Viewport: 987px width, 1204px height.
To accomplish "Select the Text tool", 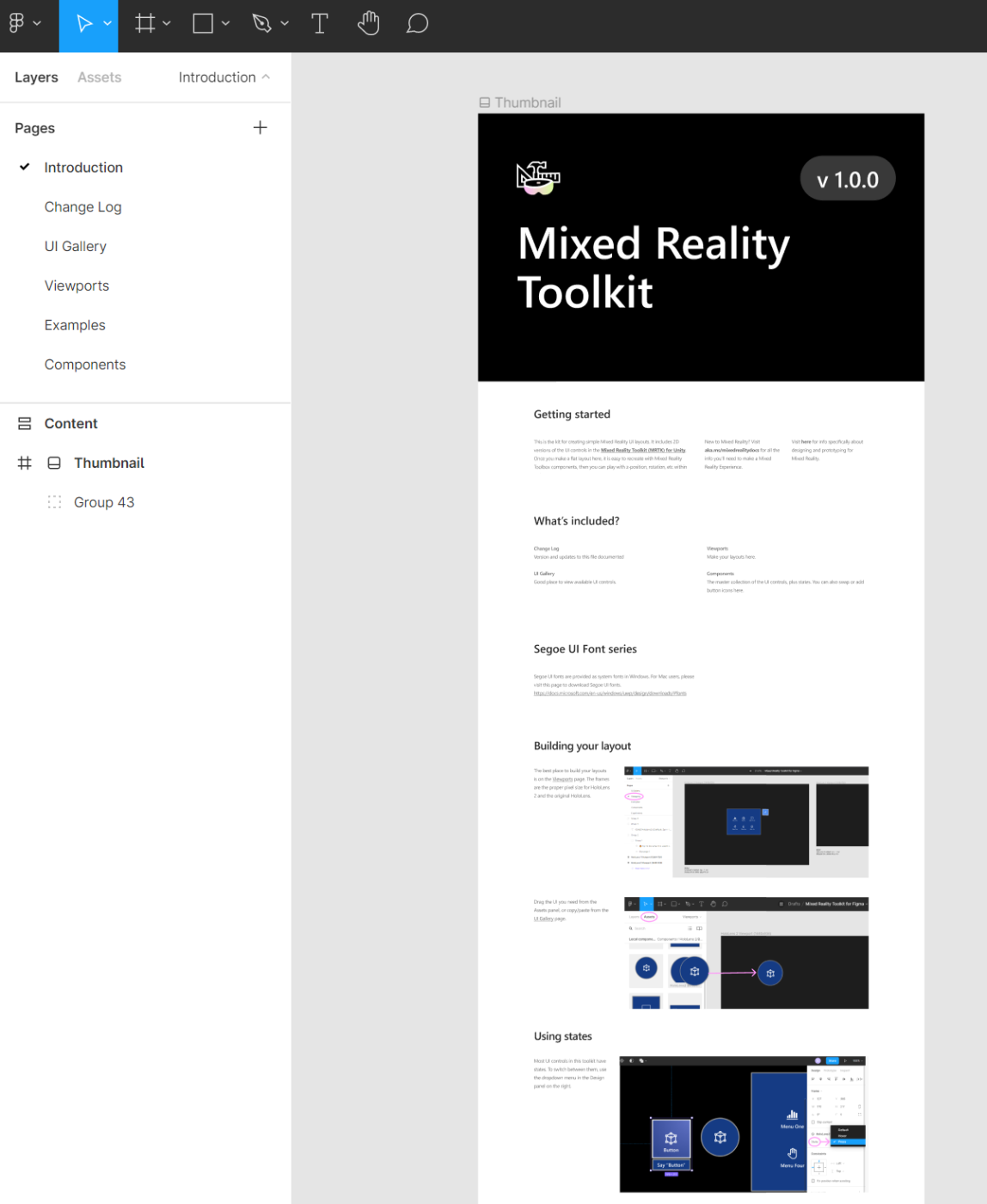I will click(320, 23).
